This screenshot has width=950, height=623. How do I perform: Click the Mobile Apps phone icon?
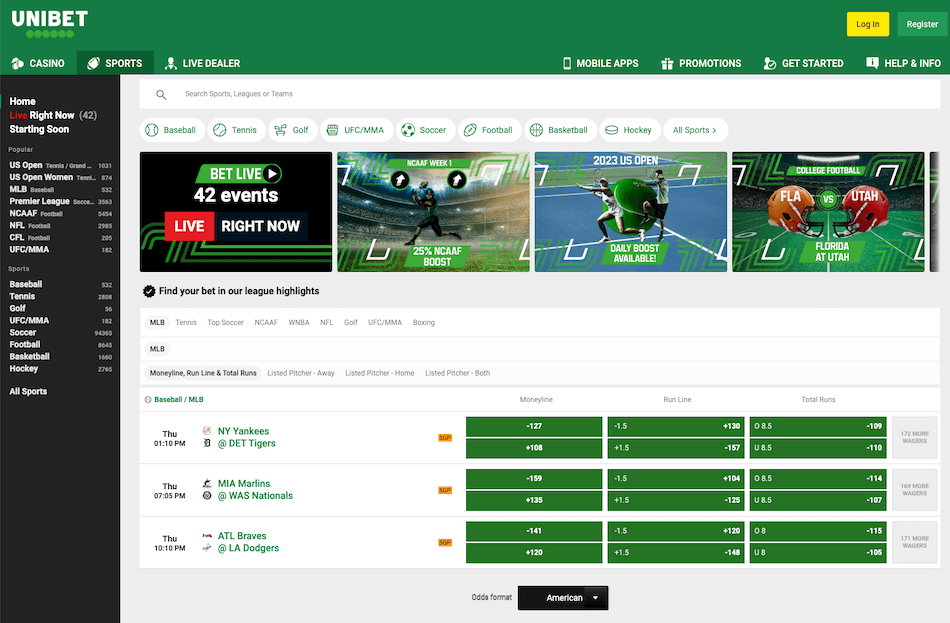coord(567,62)
